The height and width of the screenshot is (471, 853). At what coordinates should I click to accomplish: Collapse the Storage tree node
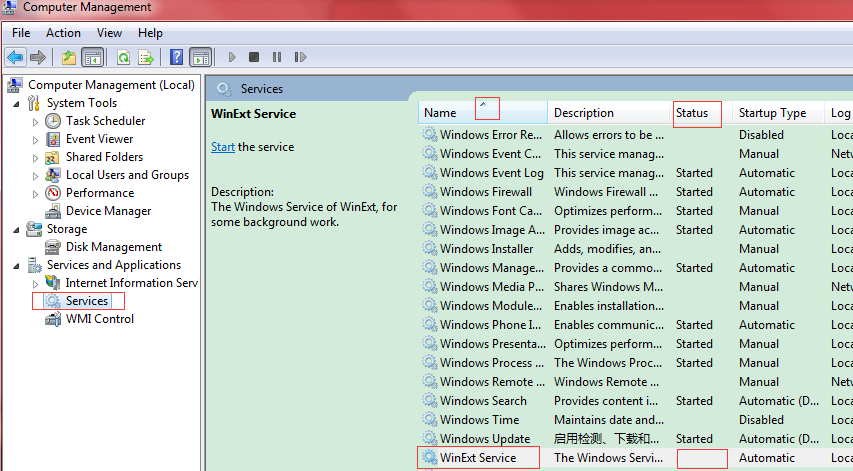pos(16,230)
